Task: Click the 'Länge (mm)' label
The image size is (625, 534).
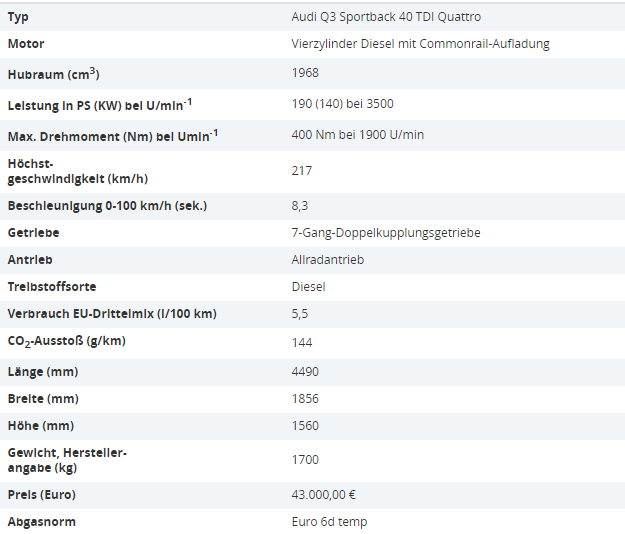Action: pos(43,372)
